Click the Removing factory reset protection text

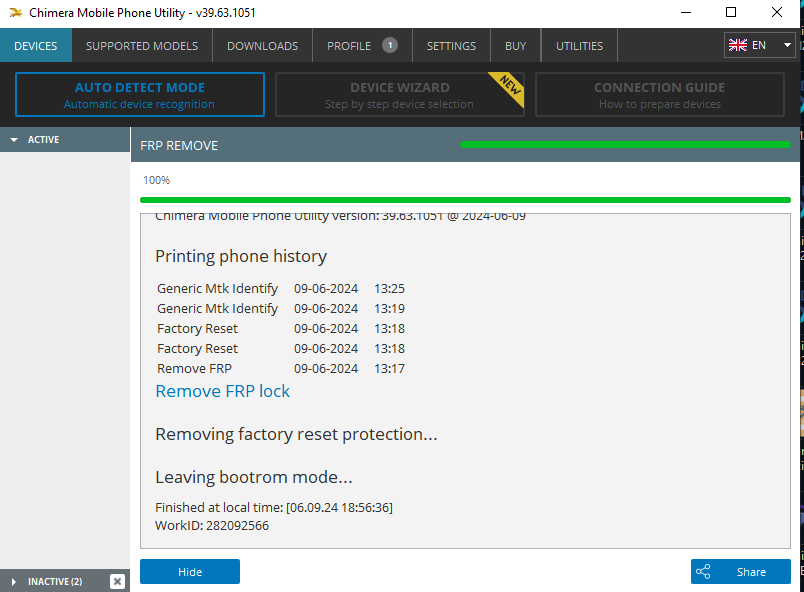pyautogui.click(x=296, y=435)
